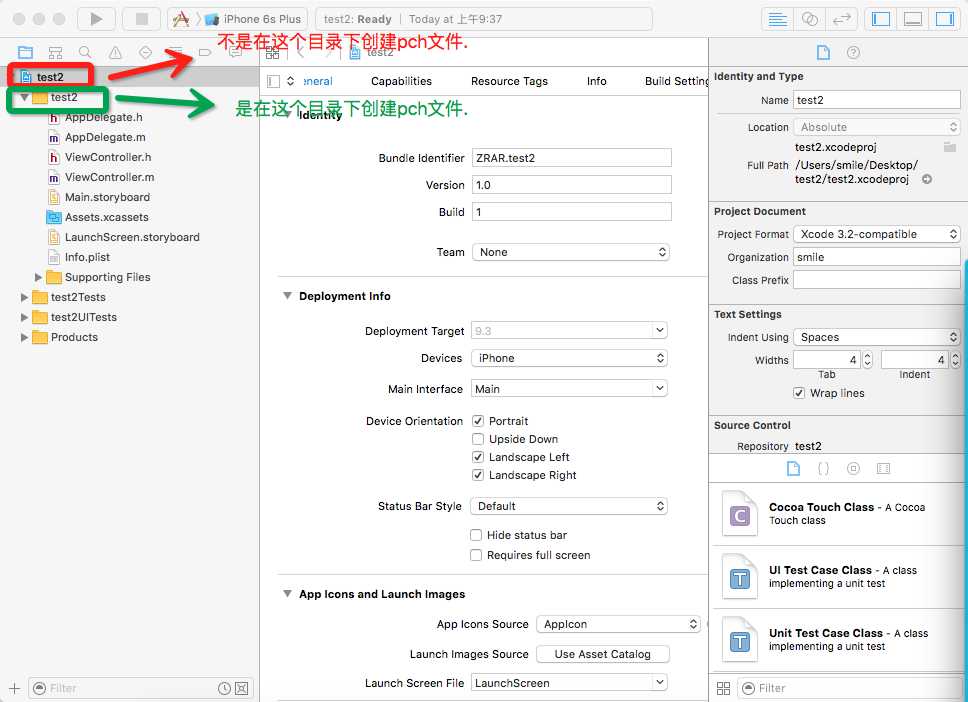This screenshot has height=702, width=968.
Task: Open the Devices dropdown
Action: click(x=569, y=358)
